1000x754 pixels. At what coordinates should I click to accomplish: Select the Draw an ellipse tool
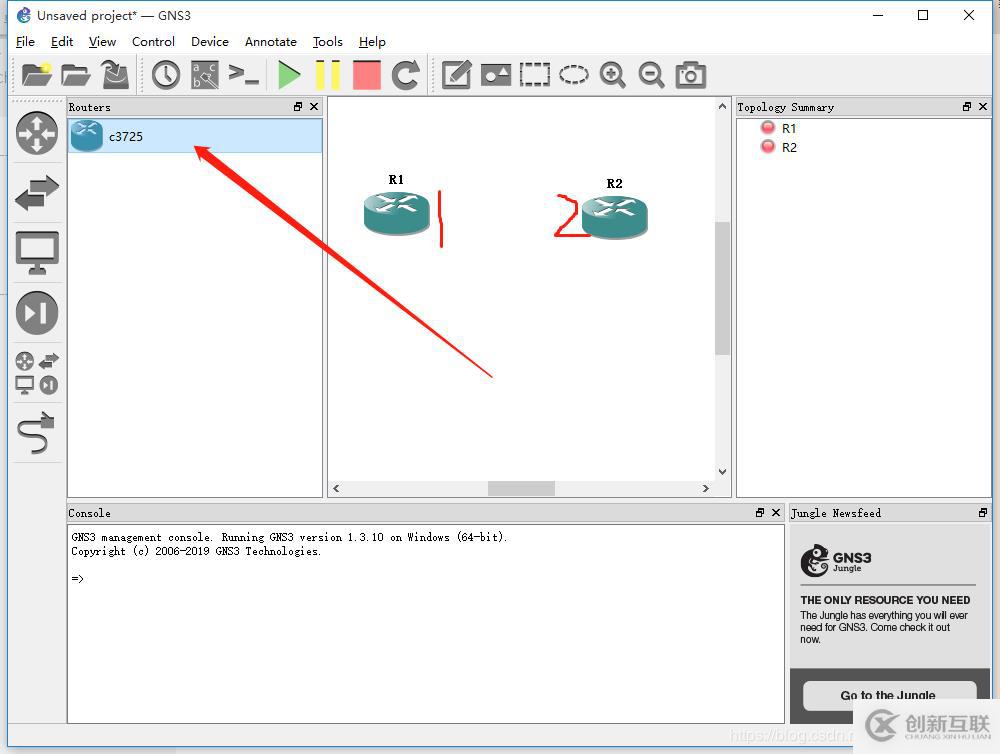[573, 75]
